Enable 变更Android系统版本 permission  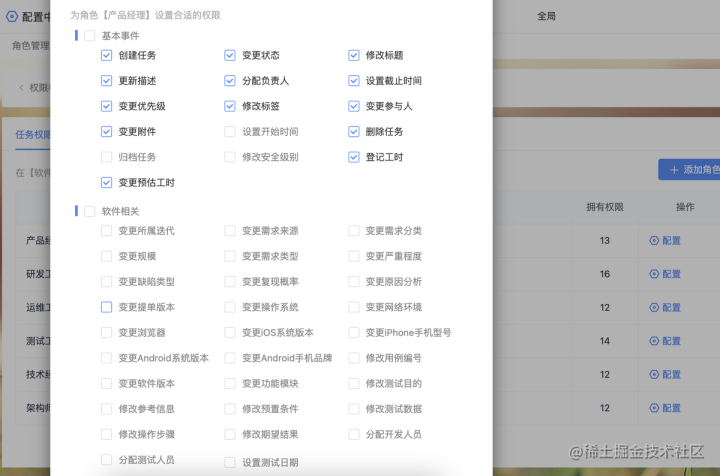click(x=106, y=358)
